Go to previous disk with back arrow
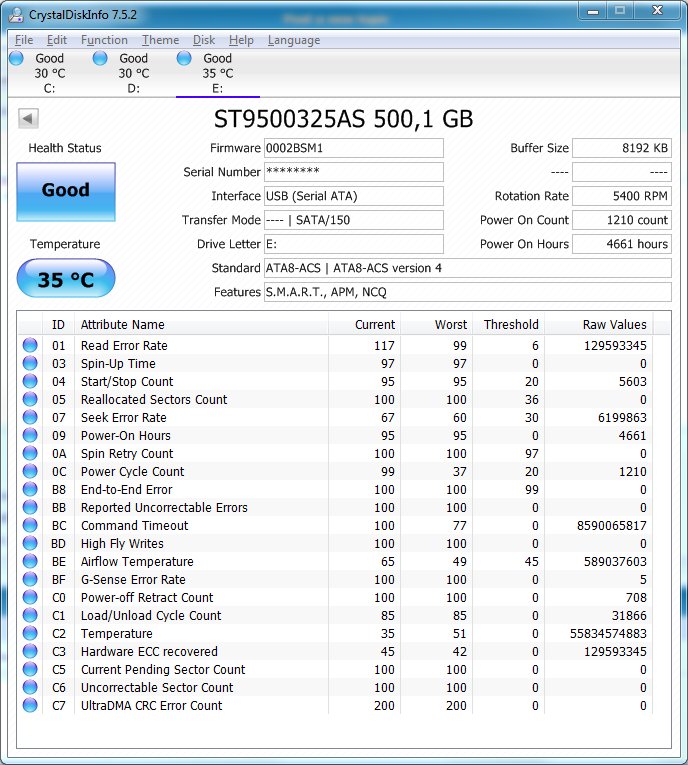Screen dimensions: 688x765 pyautogui.click(x=28, y=118)
